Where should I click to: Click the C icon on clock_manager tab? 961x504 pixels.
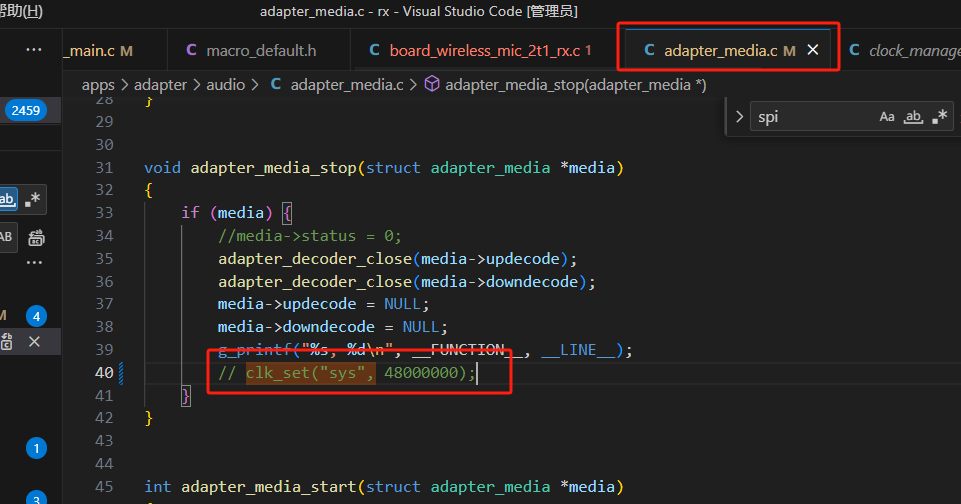(x=854, y=50)
